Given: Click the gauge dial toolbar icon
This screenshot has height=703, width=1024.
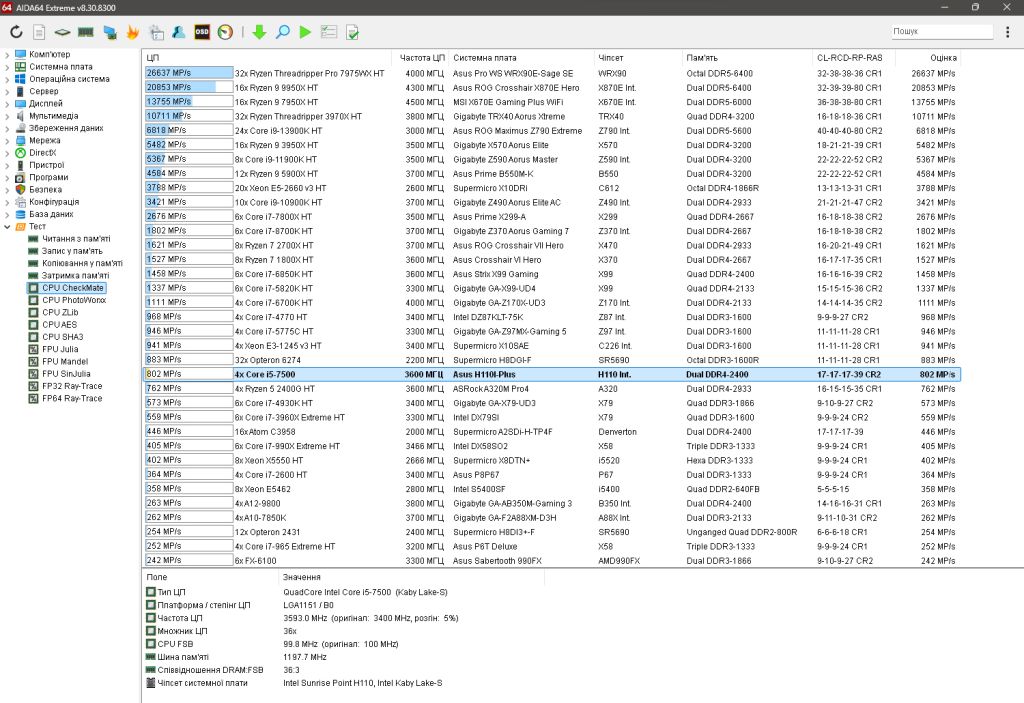Looking at the screenshot, I should click(x=225, y=32).
